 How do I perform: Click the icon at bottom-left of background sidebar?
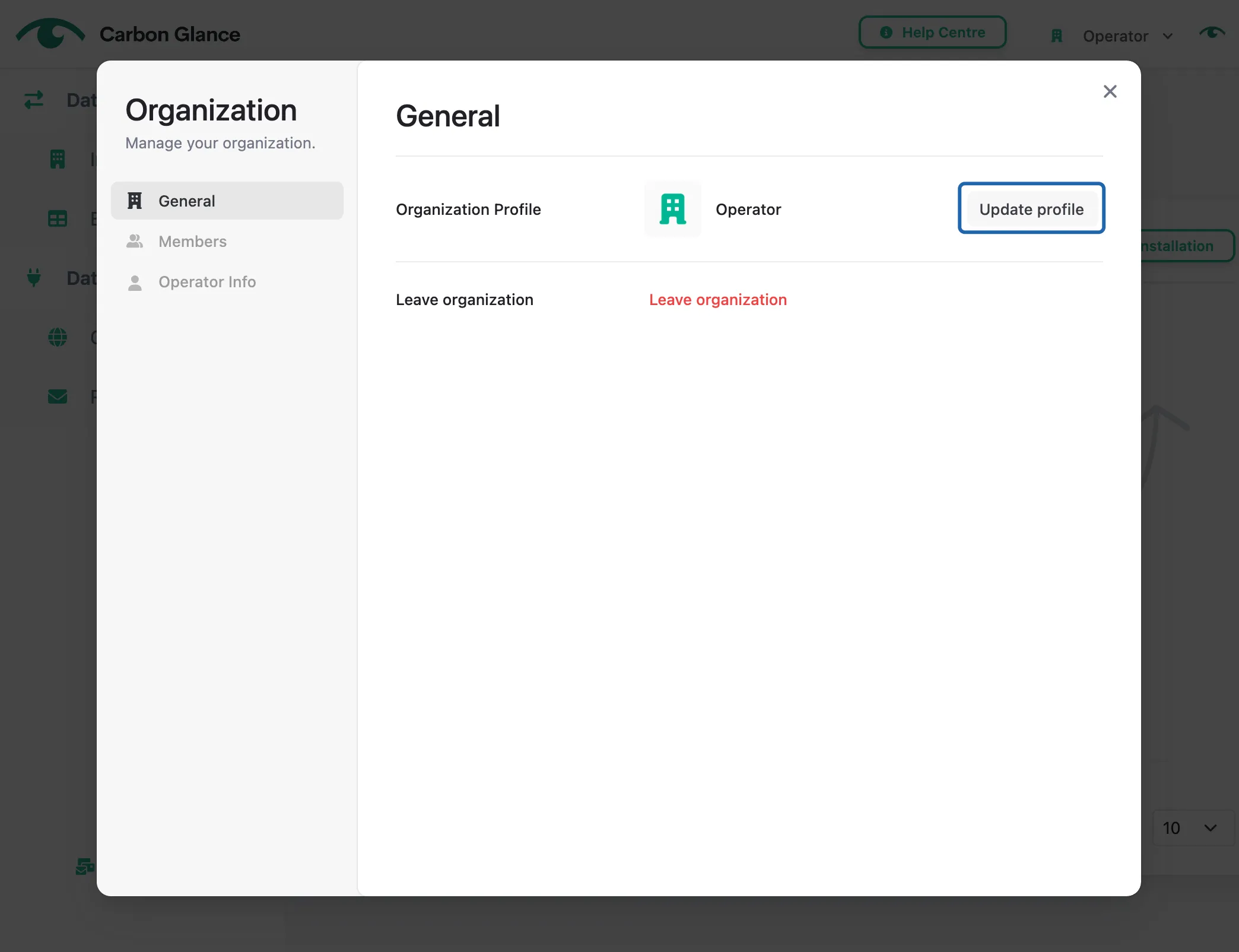[x=85, y=867]
